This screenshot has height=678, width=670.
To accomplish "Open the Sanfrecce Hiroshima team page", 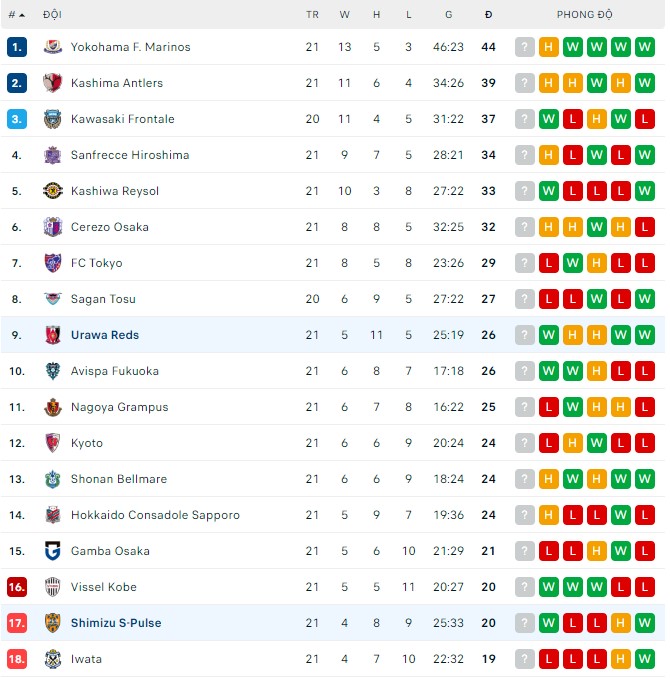I will coord(129,155).
